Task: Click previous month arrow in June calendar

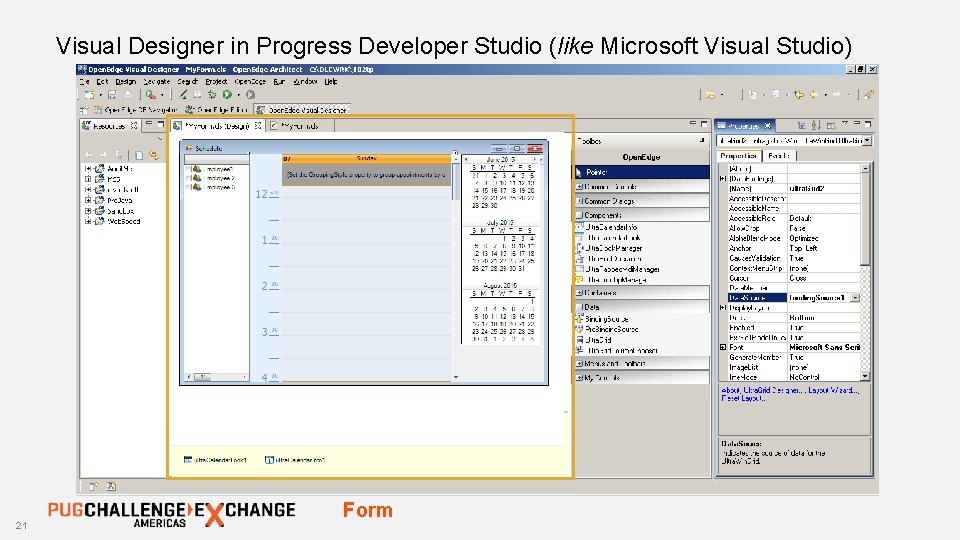Action: point(467,159)
